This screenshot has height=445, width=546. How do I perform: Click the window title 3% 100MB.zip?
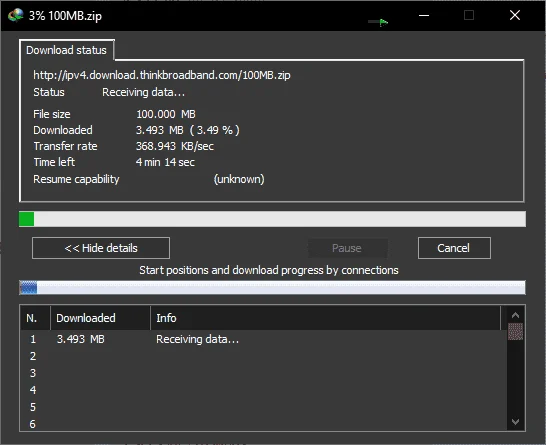point(65,16)
